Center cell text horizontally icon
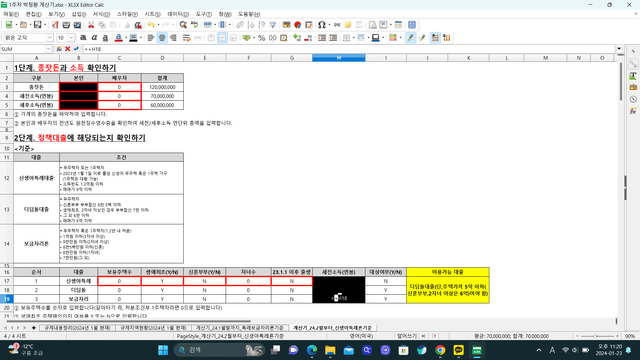Viewport: 640px width, 360px height. [x=162, y=38]
